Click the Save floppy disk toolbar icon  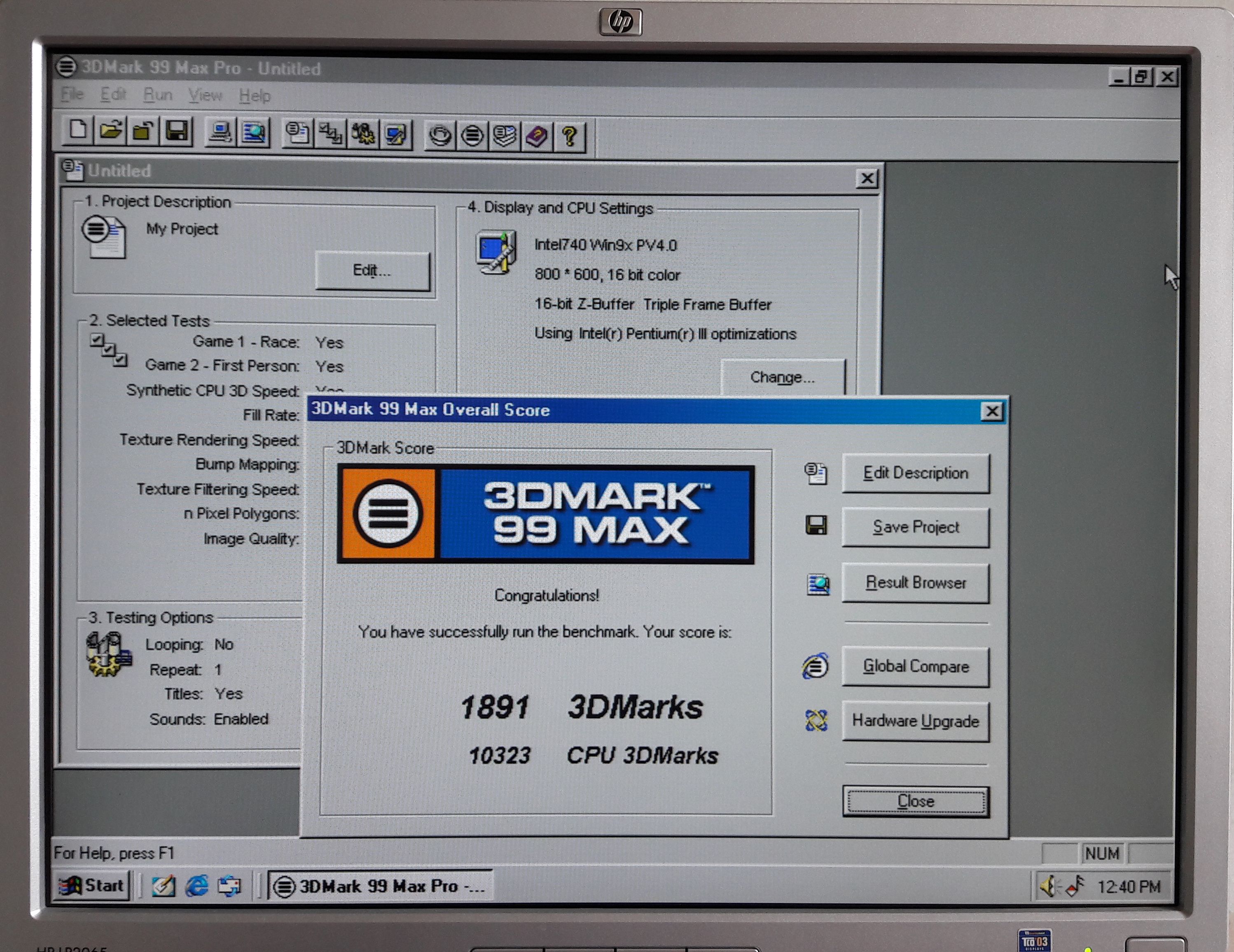coord(176,132)
